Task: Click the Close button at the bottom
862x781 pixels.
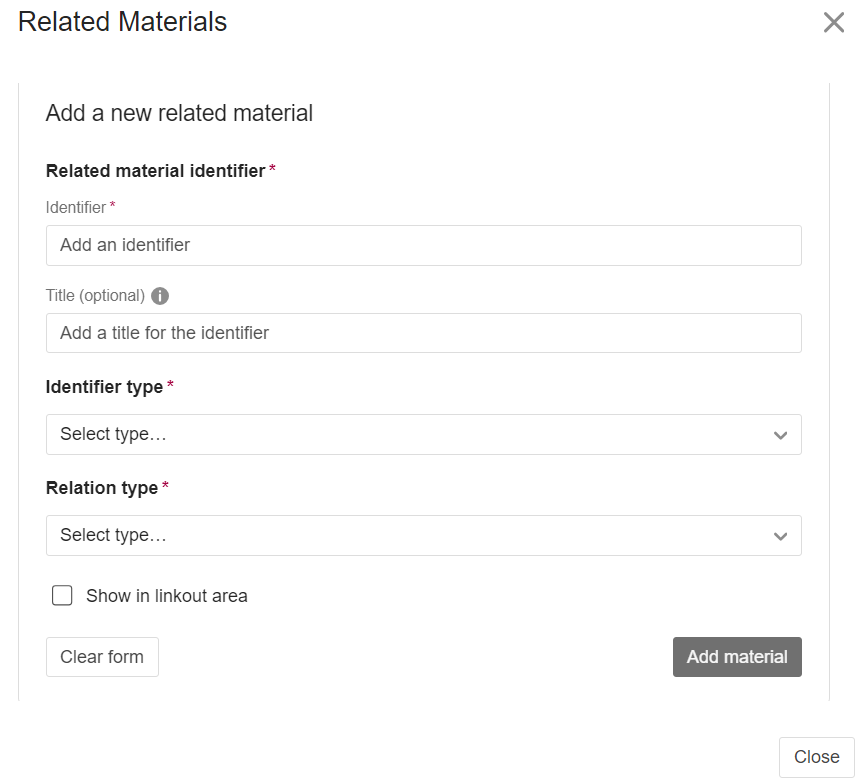Action: (816, 757)
